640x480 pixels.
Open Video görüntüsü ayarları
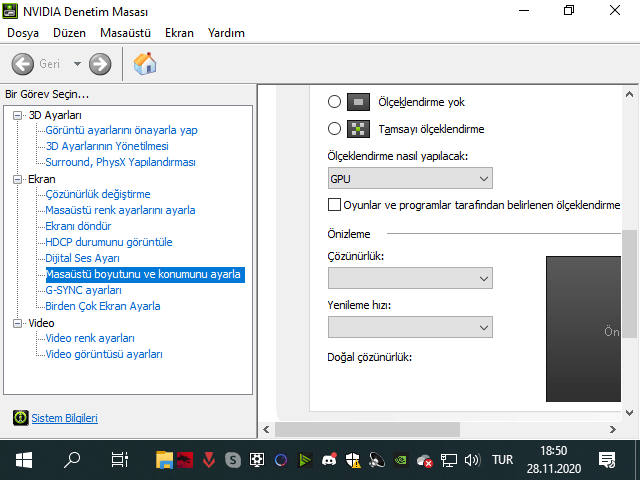[104, 354]
